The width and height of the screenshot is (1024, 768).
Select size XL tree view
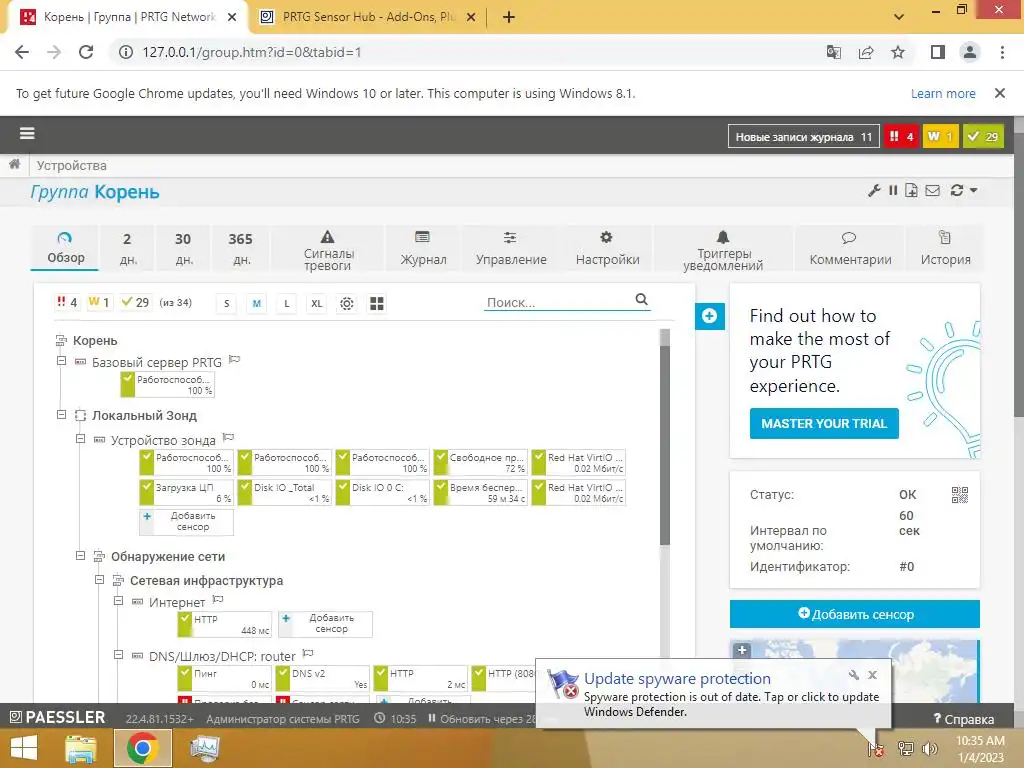[x=317, y=304]
